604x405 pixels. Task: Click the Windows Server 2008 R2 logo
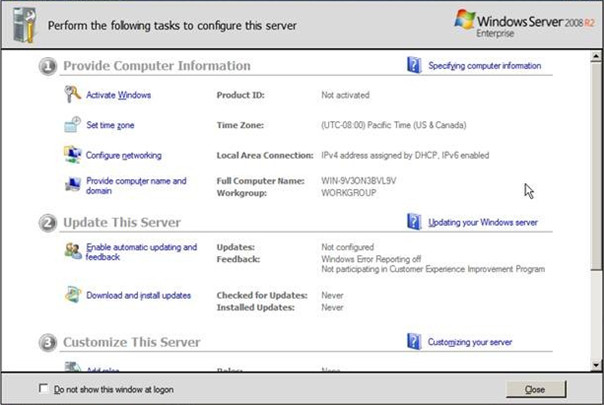(524, 23)
